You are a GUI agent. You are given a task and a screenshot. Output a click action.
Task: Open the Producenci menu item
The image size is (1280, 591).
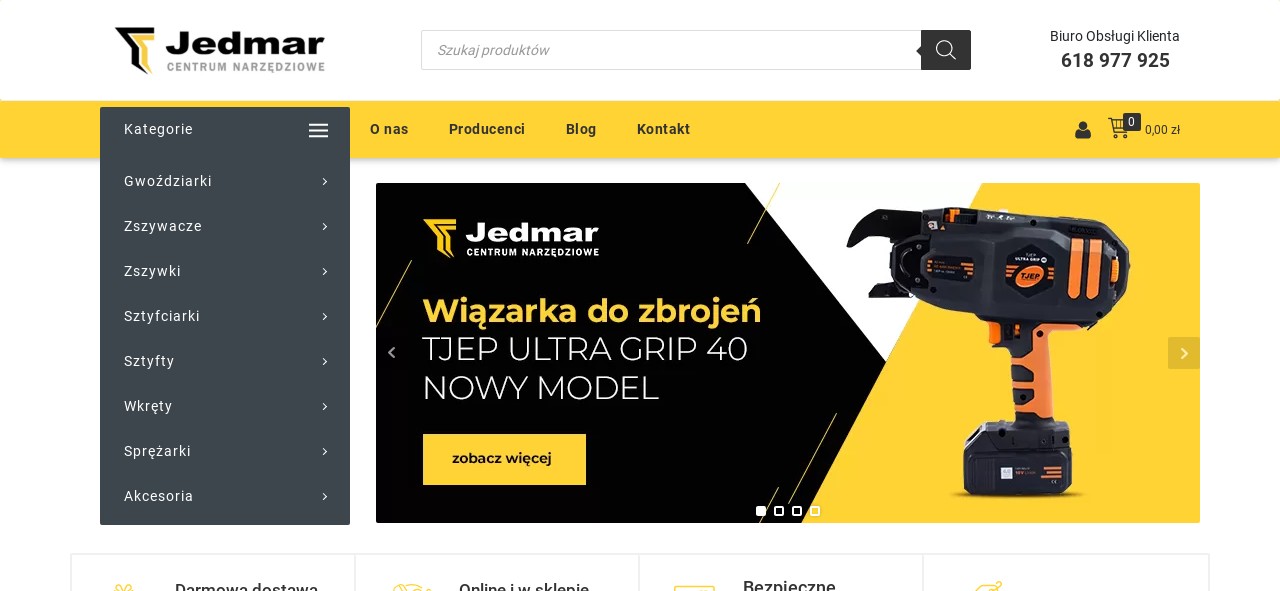tap(487, 129)
